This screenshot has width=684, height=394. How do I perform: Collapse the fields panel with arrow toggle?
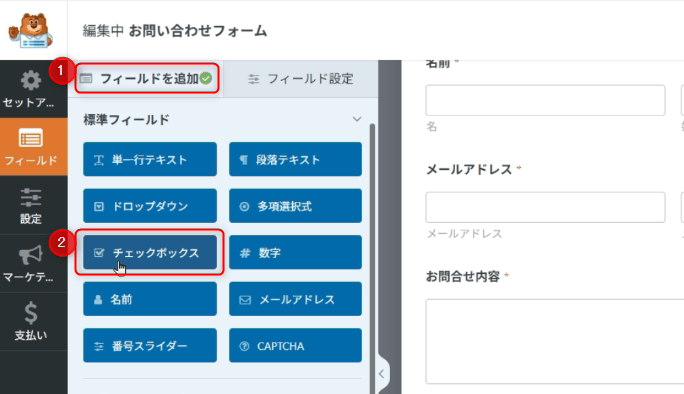pos(382,374)
